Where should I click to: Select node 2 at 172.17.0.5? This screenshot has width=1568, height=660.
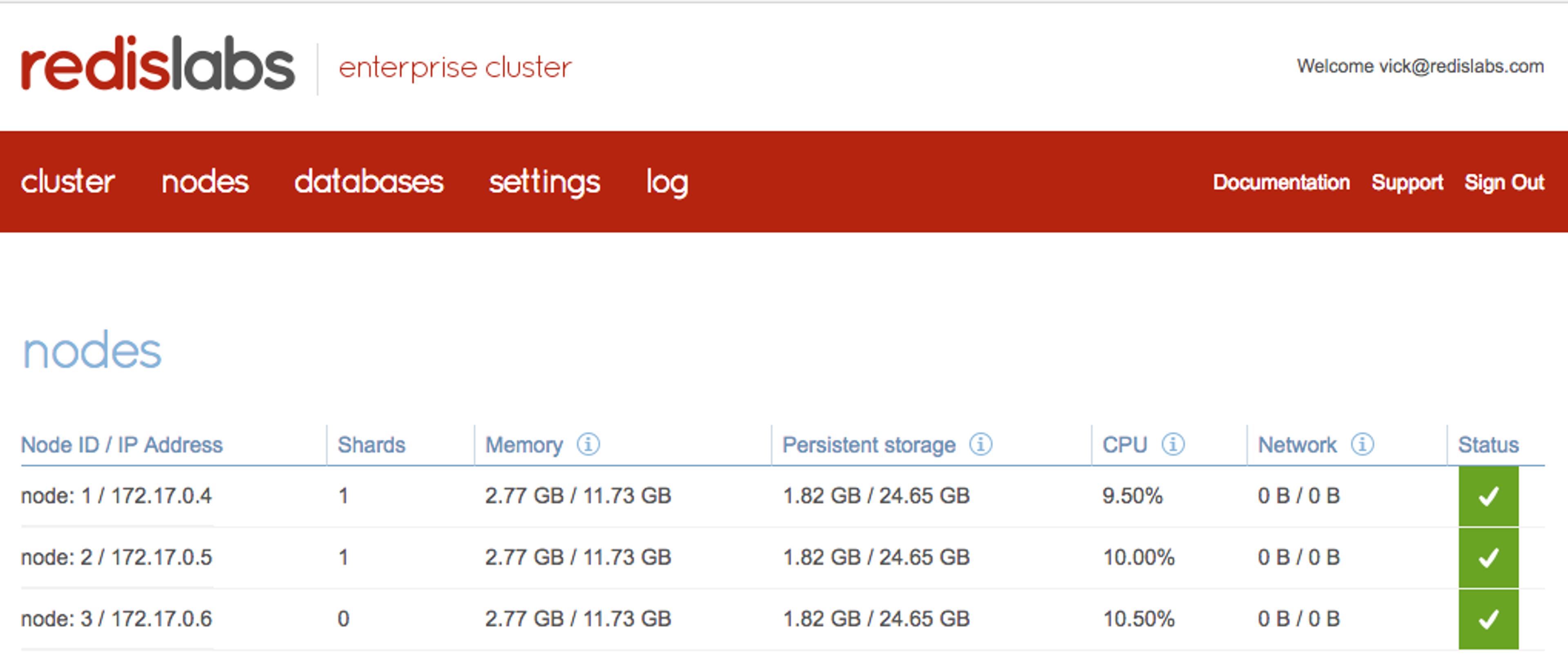pos(116,558)
